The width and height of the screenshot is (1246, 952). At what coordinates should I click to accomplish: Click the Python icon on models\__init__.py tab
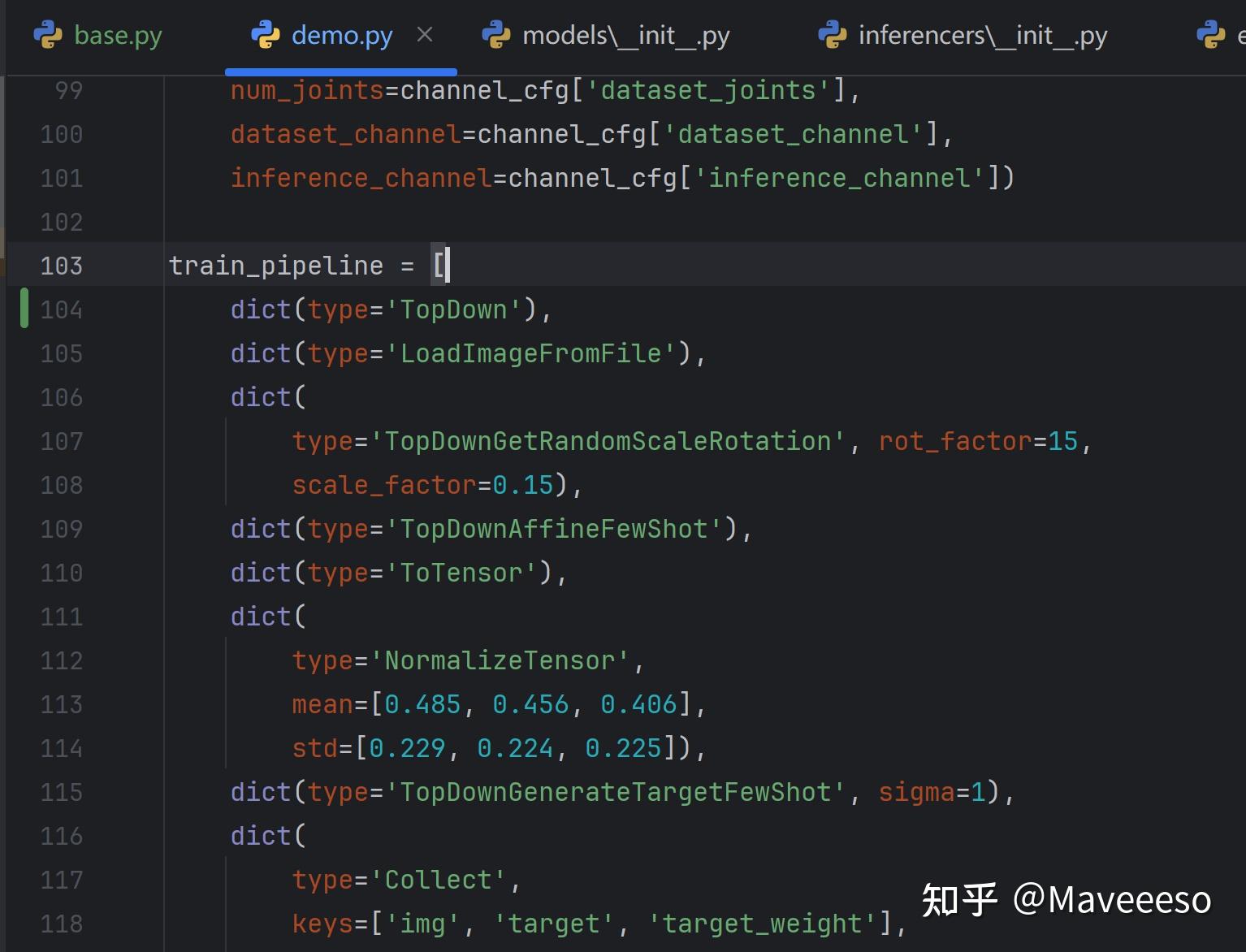[x=497, y=34]
